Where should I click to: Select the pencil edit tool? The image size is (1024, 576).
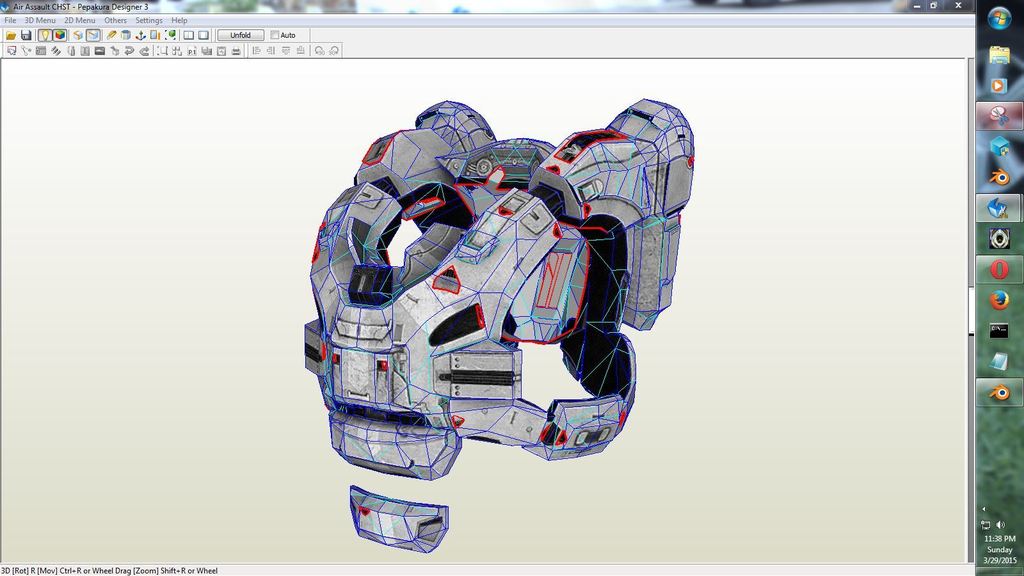(x=111, y=35)
